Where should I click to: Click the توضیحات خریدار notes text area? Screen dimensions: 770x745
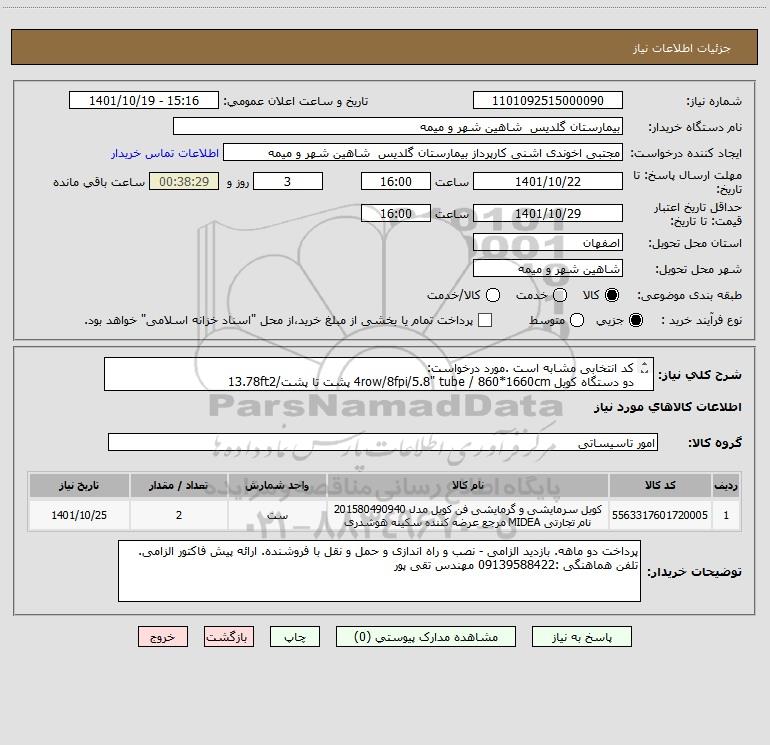click(379, 571)
